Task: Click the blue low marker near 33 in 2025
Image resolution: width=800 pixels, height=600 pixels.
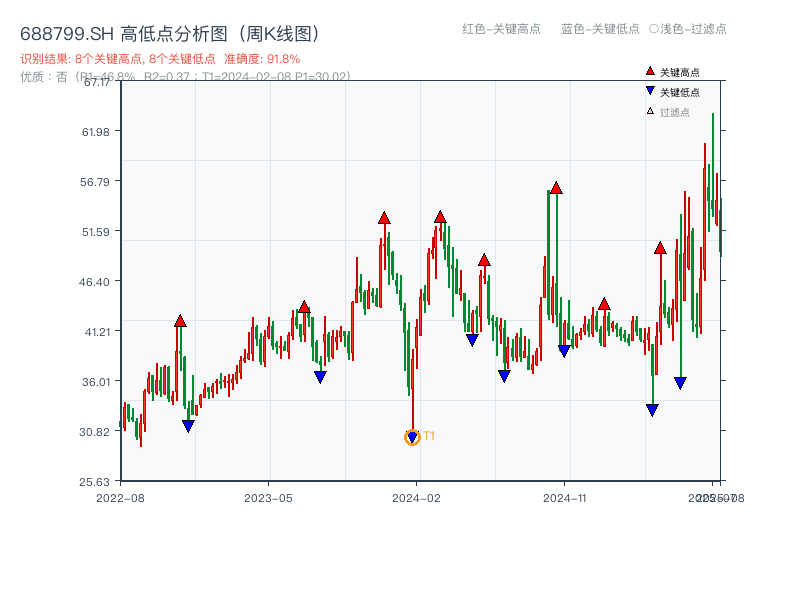Action: [x=652, y=410]
